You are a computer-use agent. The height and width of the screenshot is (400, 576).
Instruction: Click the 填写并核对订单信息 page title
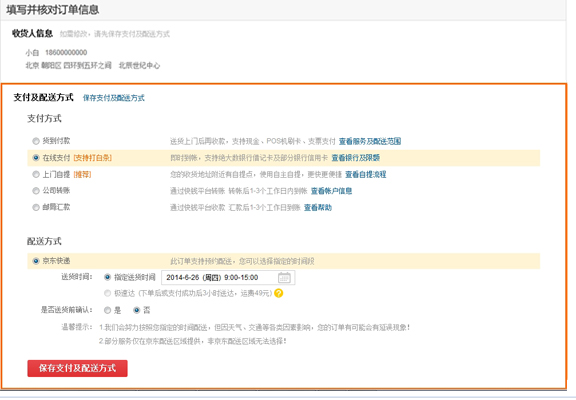pos(53,10)
